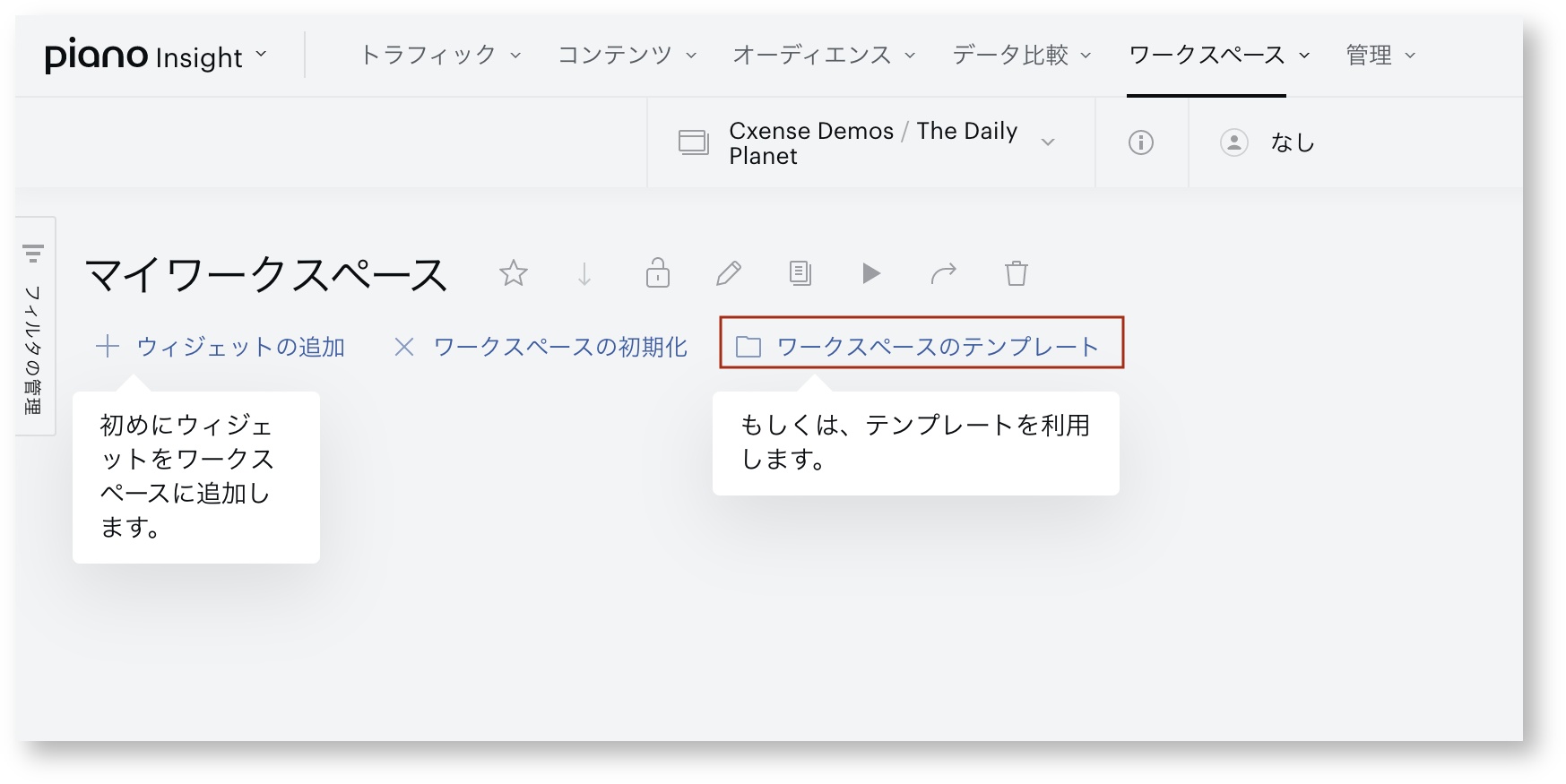Click ワークスペースの初期化 link
This screenshot has height=784, width=1566.
click(x=541, y=347)
